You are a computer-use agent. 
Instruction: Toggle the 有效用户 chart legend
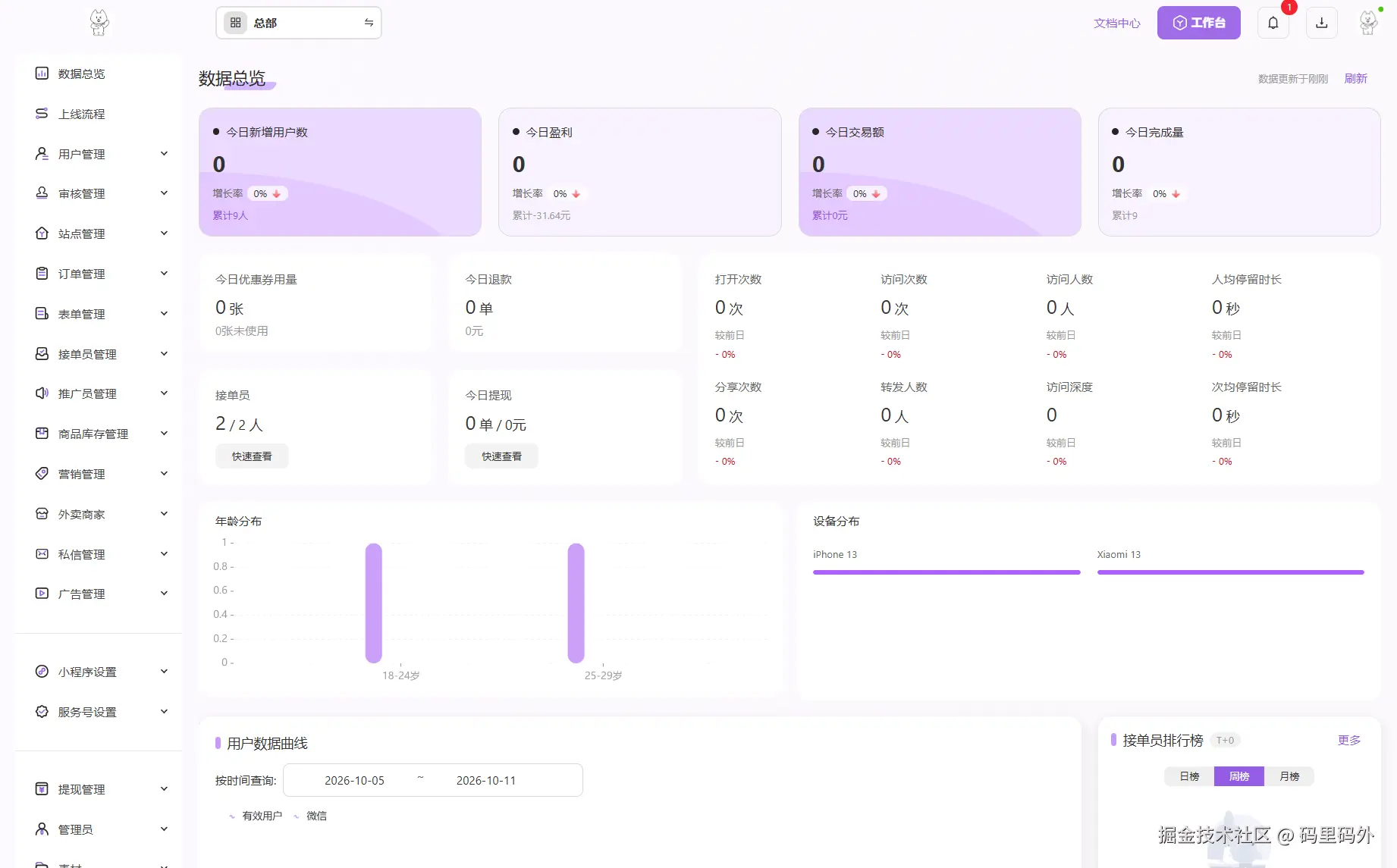coord(256,816)
